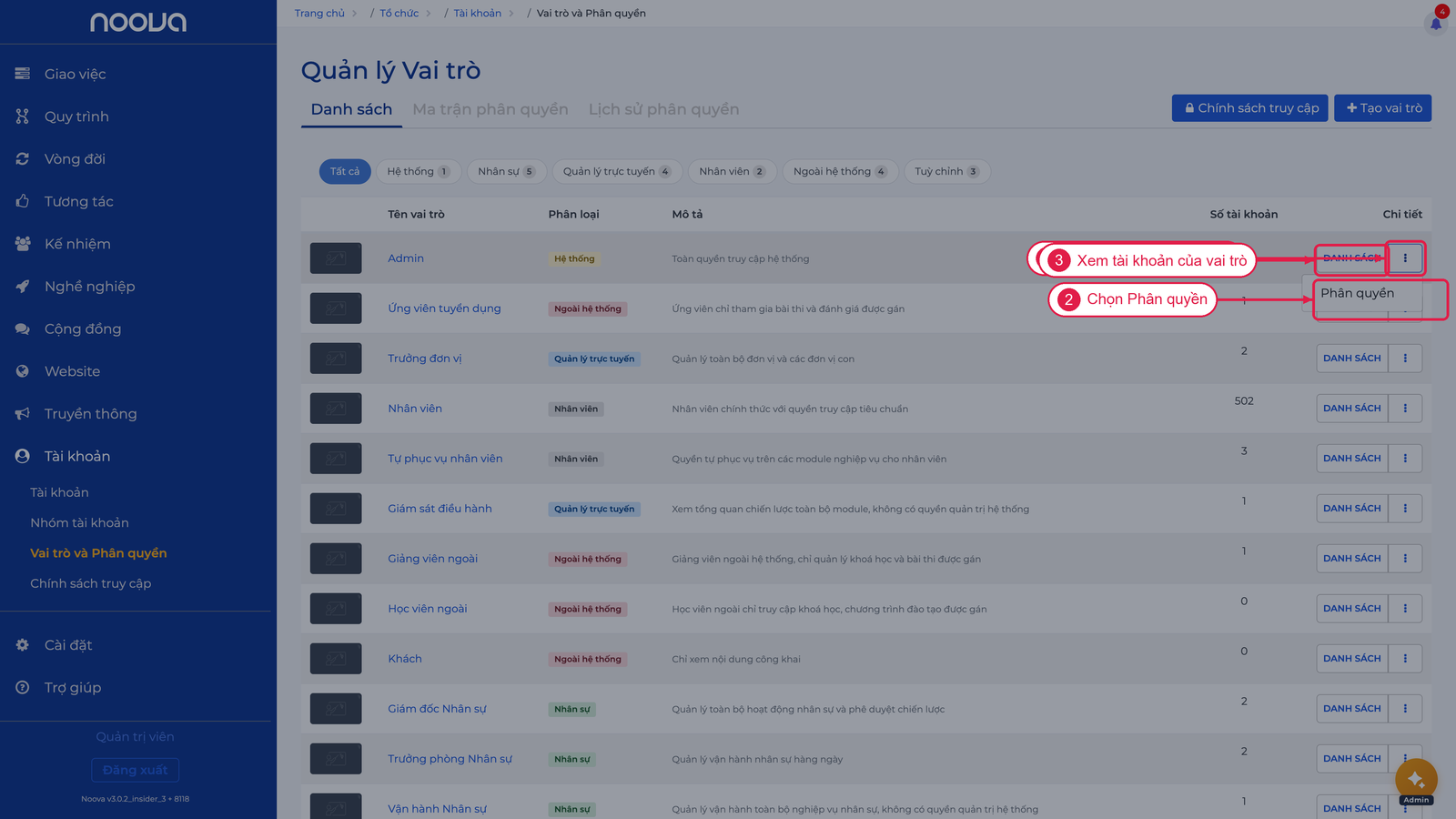
Task: Select the Hệ thống filter chip
Action: [419, 171]
